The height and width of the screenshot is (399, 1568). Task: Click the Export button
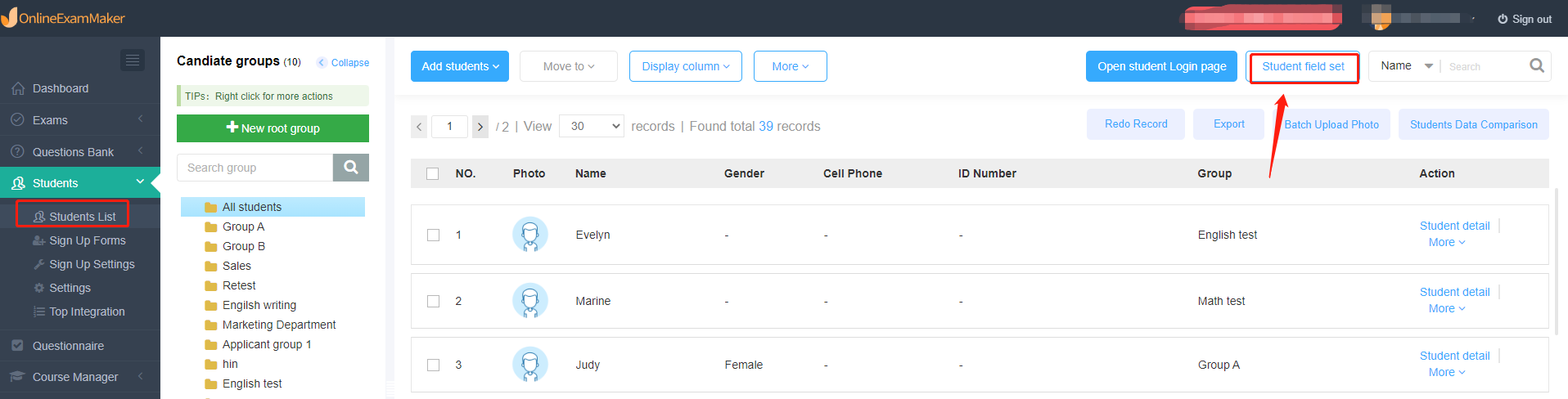(x=1228, y=124)
